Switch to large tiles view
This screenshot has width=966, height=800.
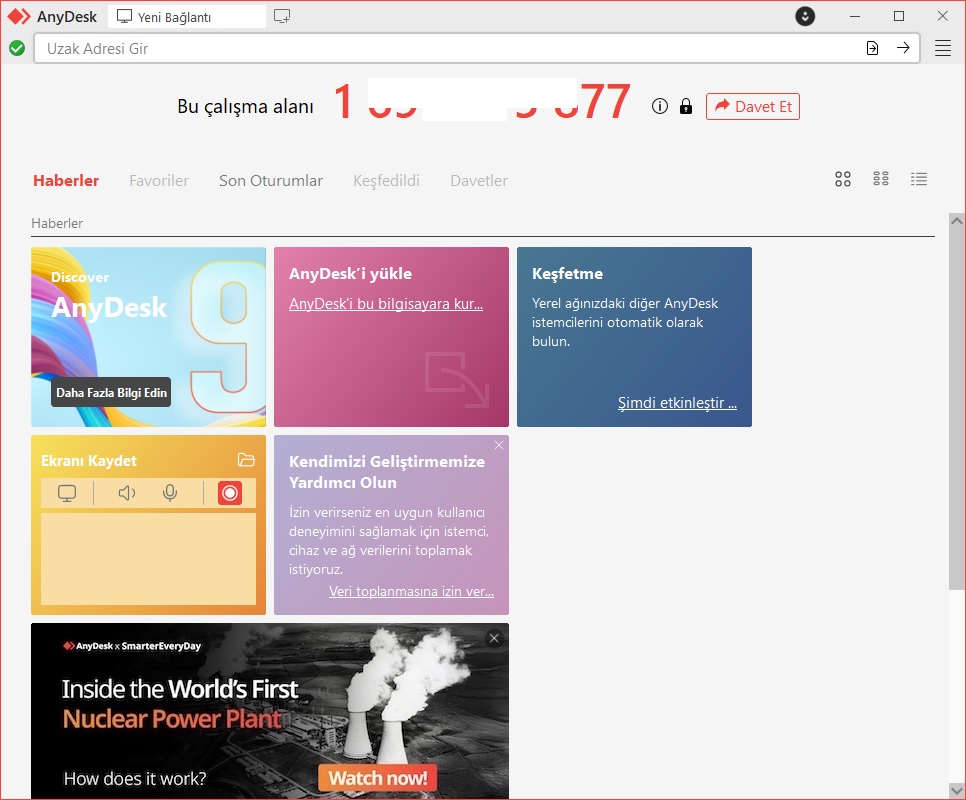(x=843, y=179)
